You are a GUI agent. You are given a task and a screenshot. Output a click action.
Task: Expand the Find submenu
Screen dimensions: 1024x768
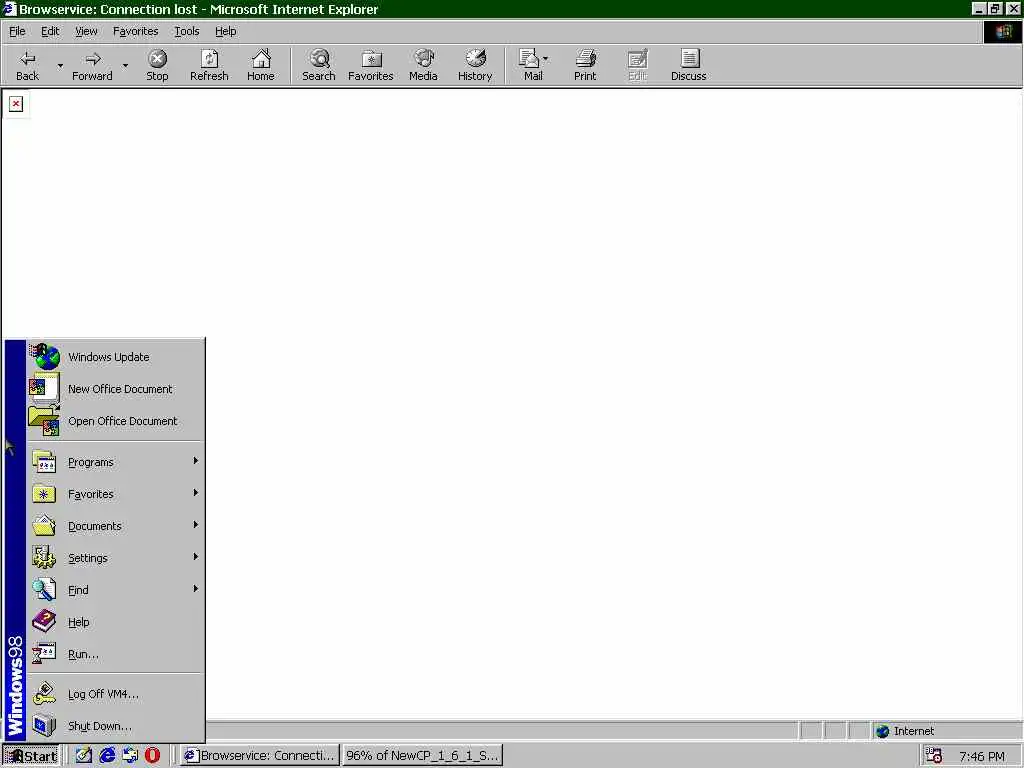point(115,590)
